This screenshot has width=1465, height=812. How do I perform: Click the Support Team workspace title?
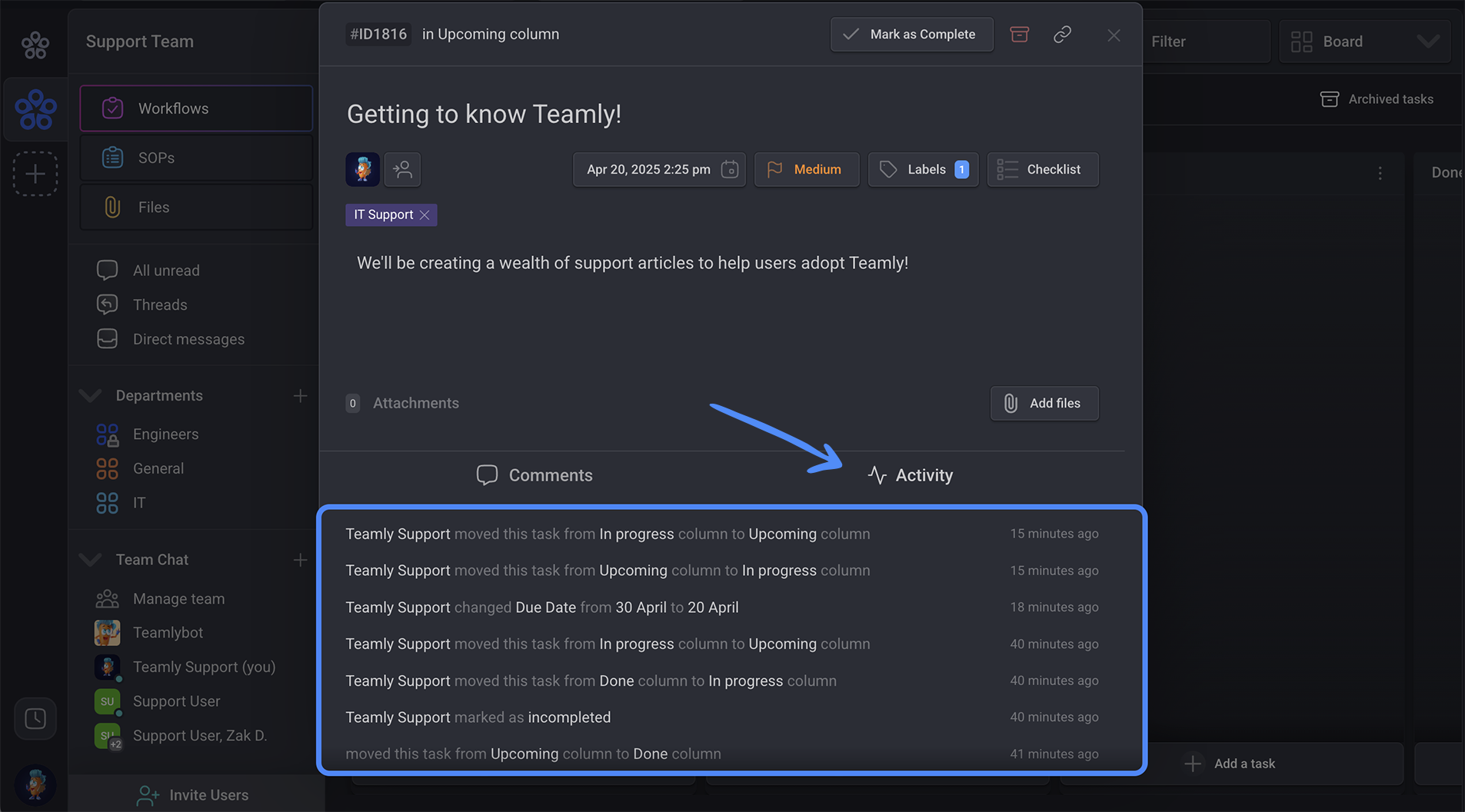[x=140, y=42]
